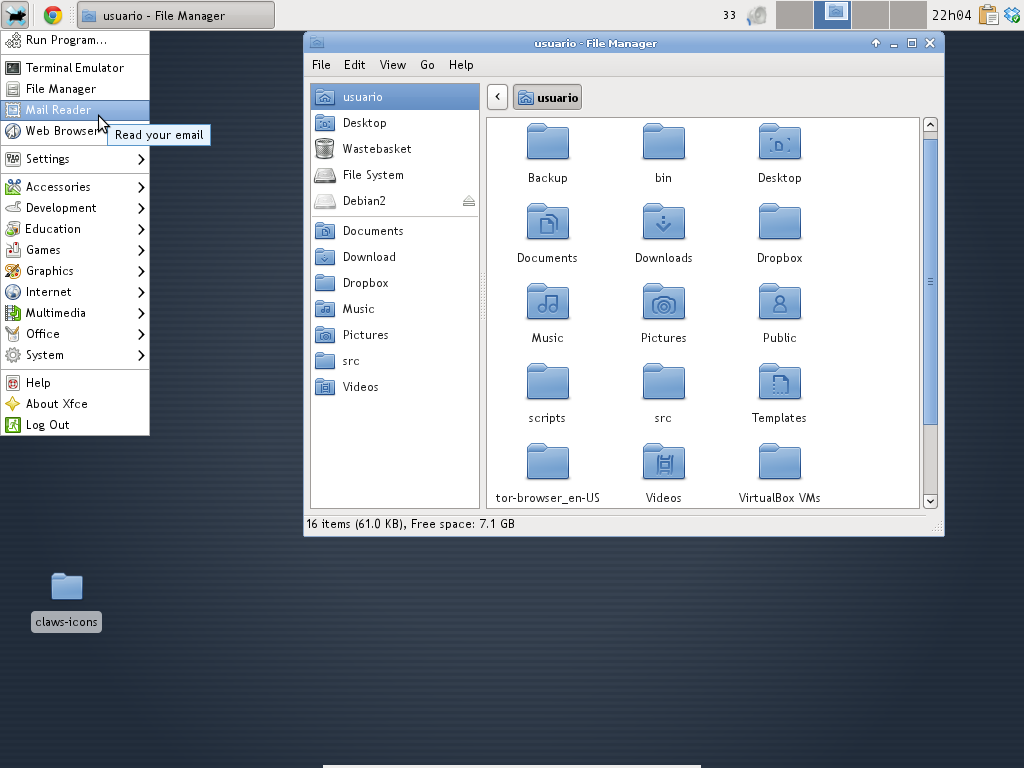Select the Documents folder in the file pane
This screenshot has width=1024, height=768.
[x=547, y=223]
